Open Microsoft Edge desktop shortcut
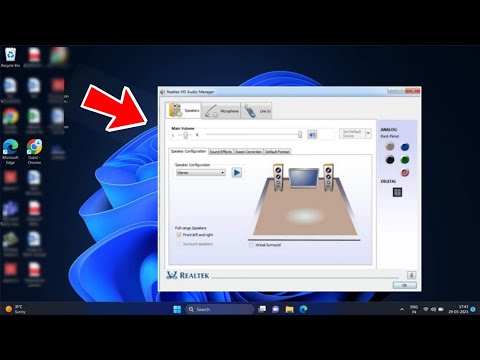 pos(10,152)
